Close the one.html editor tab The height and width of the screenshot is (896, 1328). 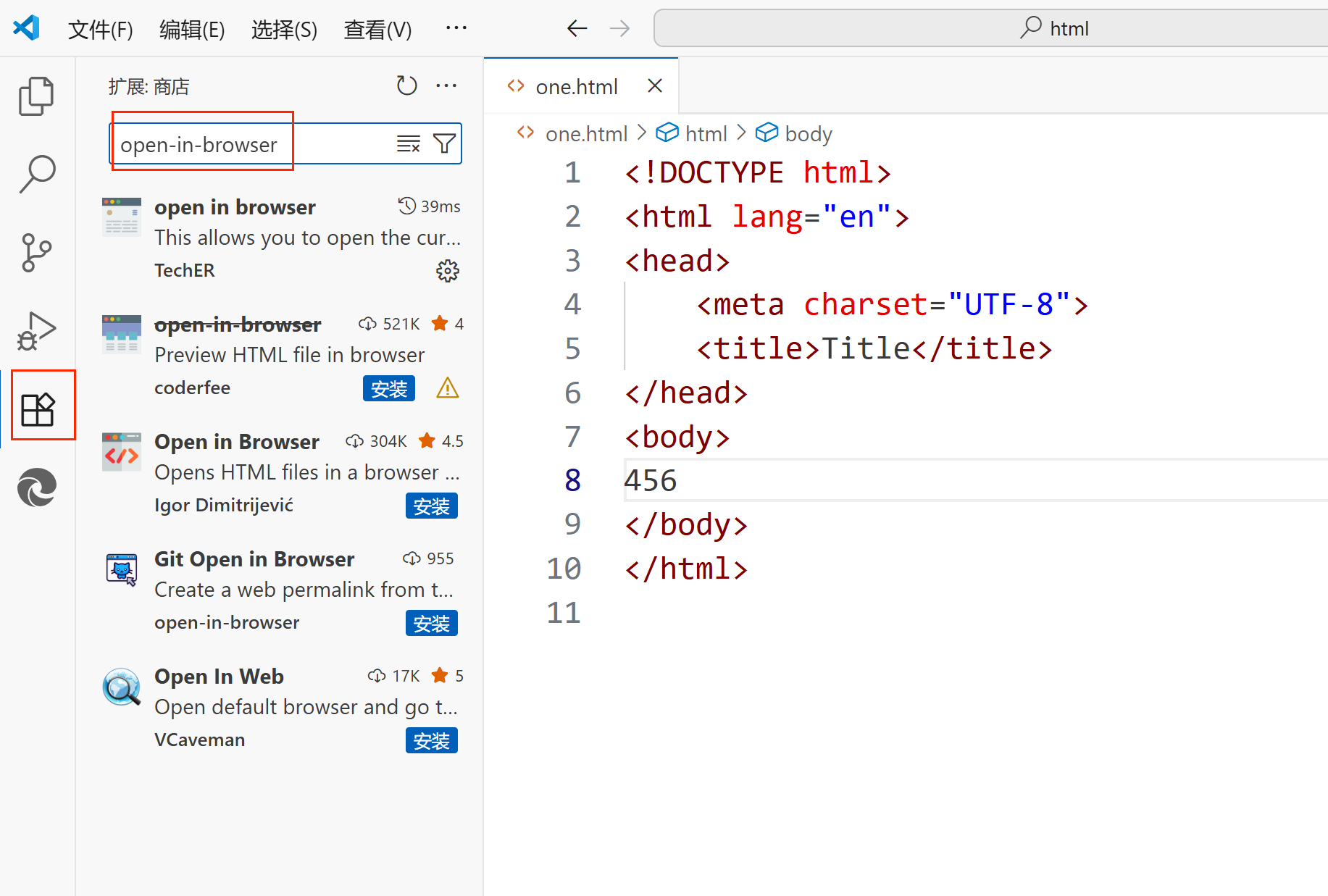coord(655,86)
